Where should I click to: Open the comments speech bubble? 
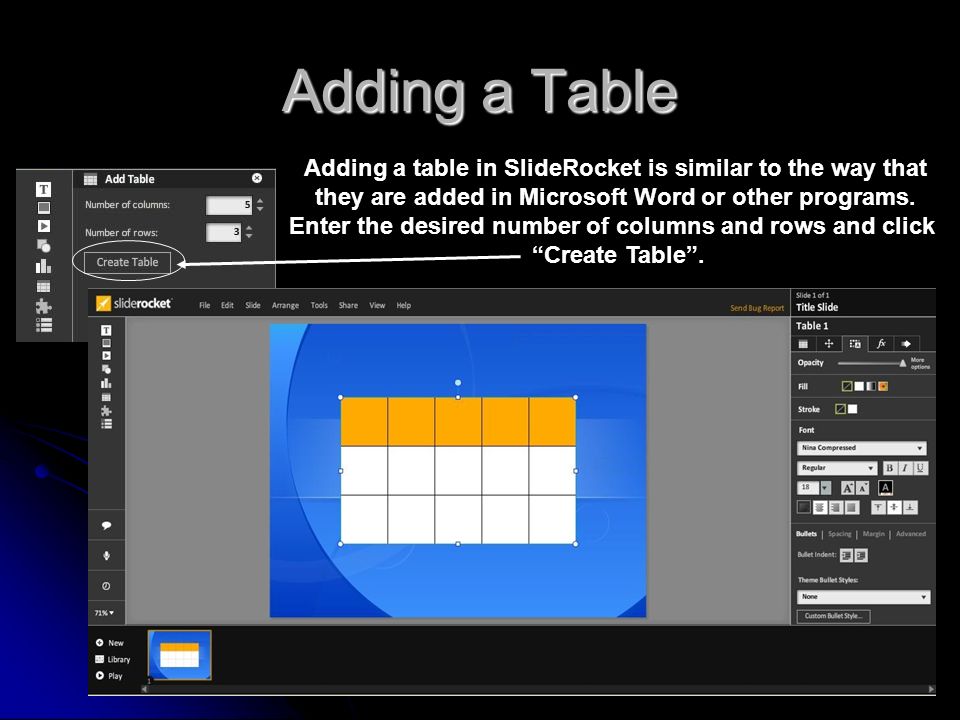coord(106,525)
